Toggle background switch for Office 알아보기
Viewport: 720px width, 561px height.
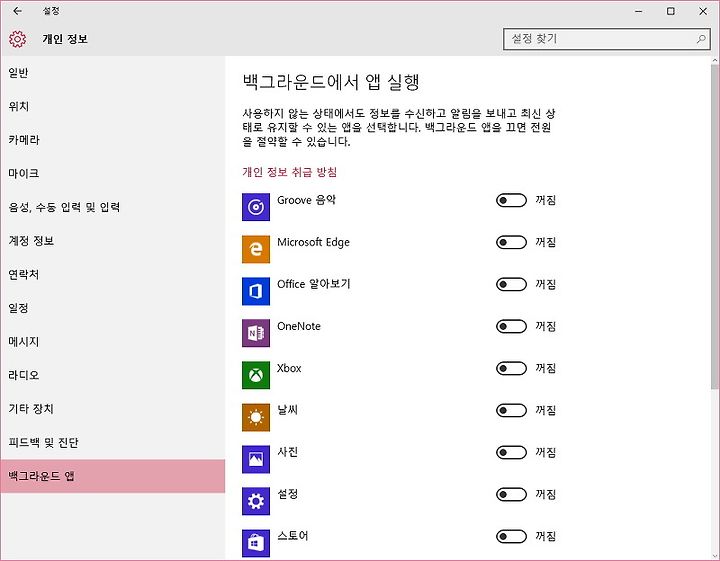point(511,284)
